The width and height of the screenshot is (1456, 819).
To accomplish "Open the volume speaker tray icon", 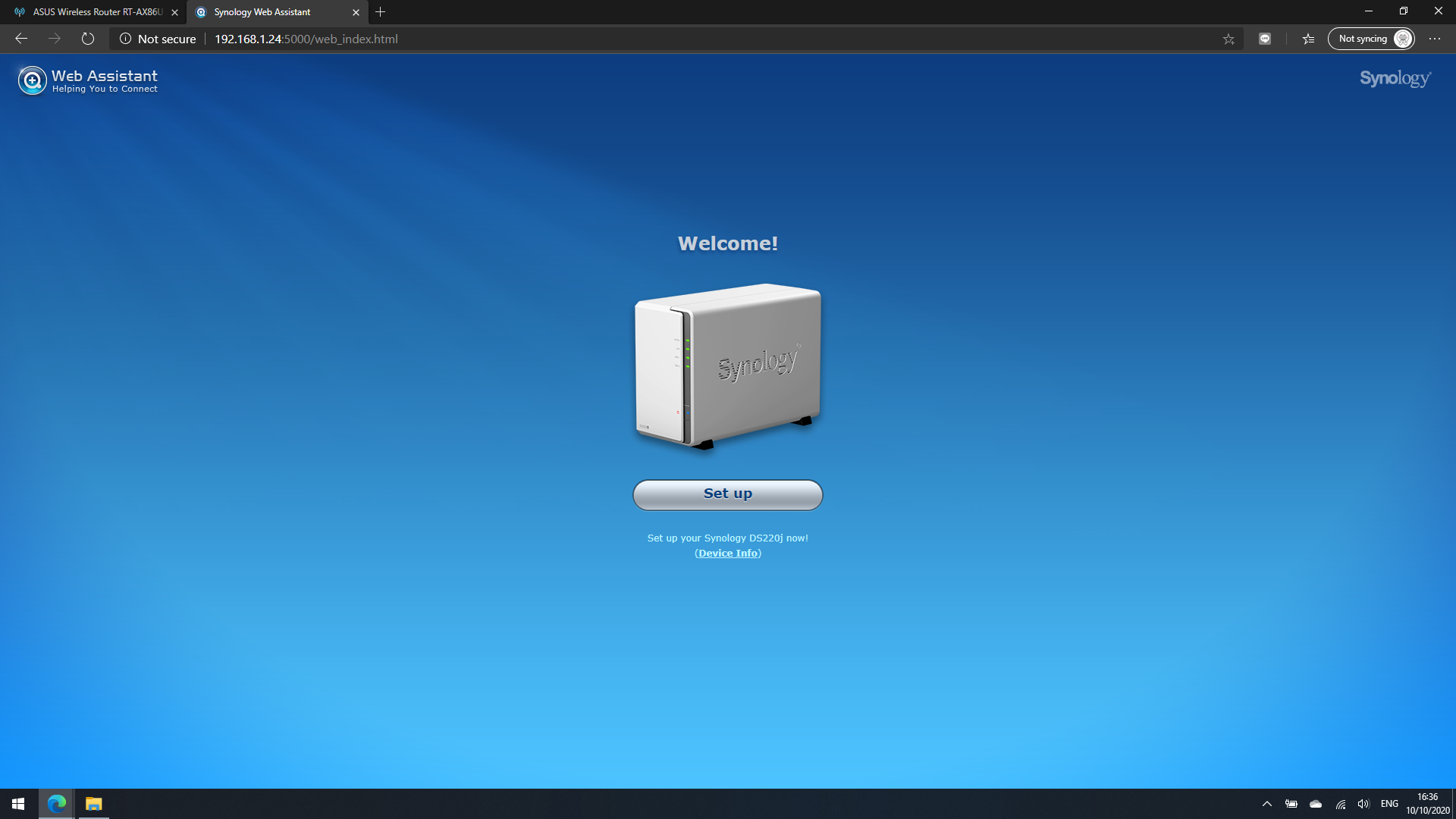I will click(1364, 804).
